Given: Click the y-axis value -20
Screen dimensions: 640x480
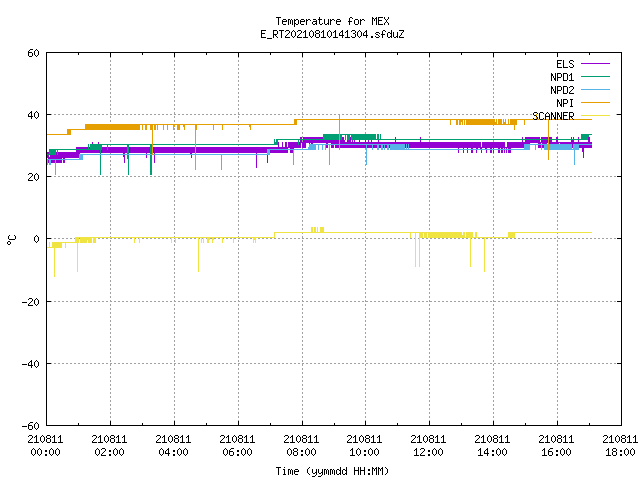Looking at the screenshot, I should (x=31, y=302).
